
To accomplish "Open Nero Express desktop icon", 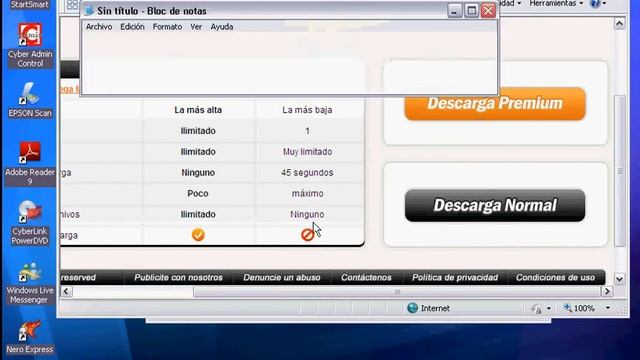I will 30,337.
